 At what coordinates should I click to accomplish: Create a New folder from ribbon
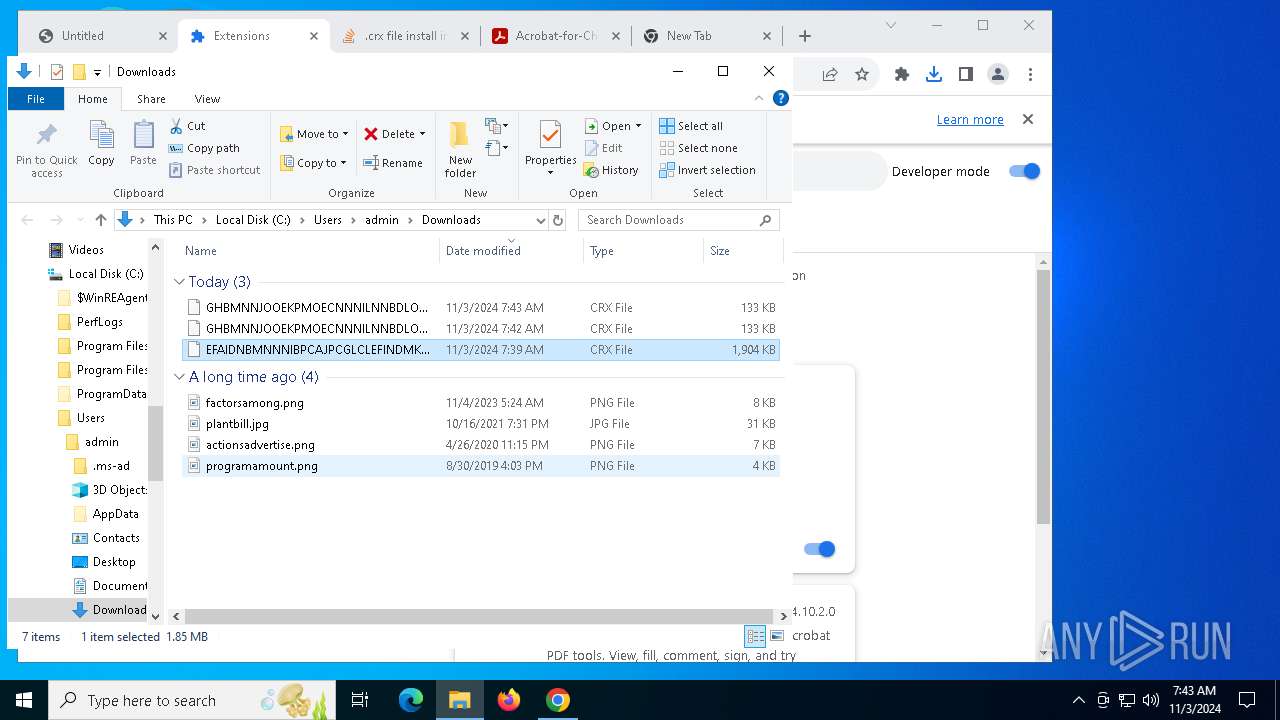tap(460, 149)
